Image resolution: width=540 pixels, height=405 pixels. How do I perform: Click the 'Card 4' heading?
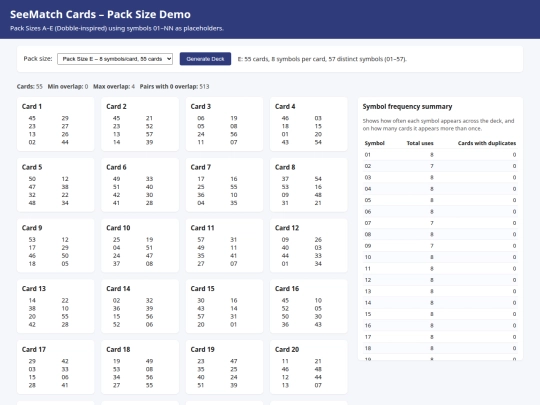(x=285, y=106)
